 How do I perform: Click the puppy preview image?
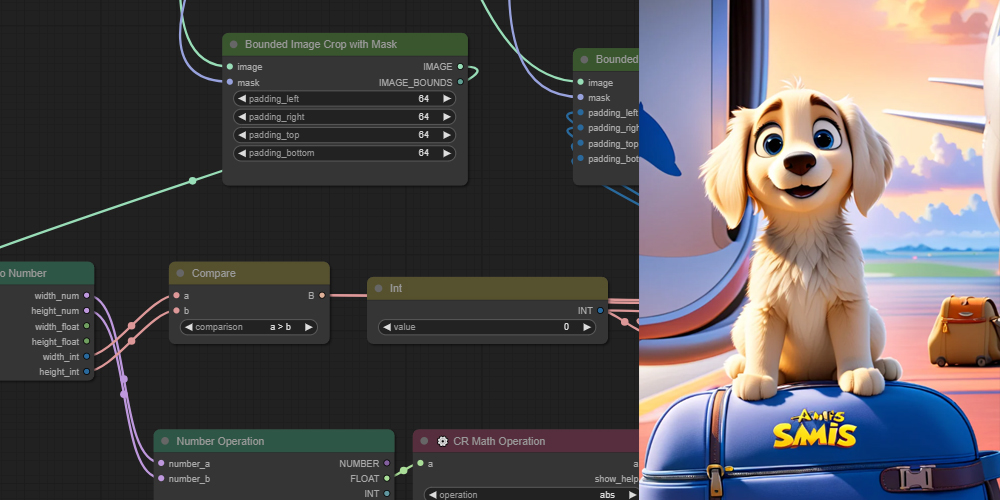[x=820, y=250]
